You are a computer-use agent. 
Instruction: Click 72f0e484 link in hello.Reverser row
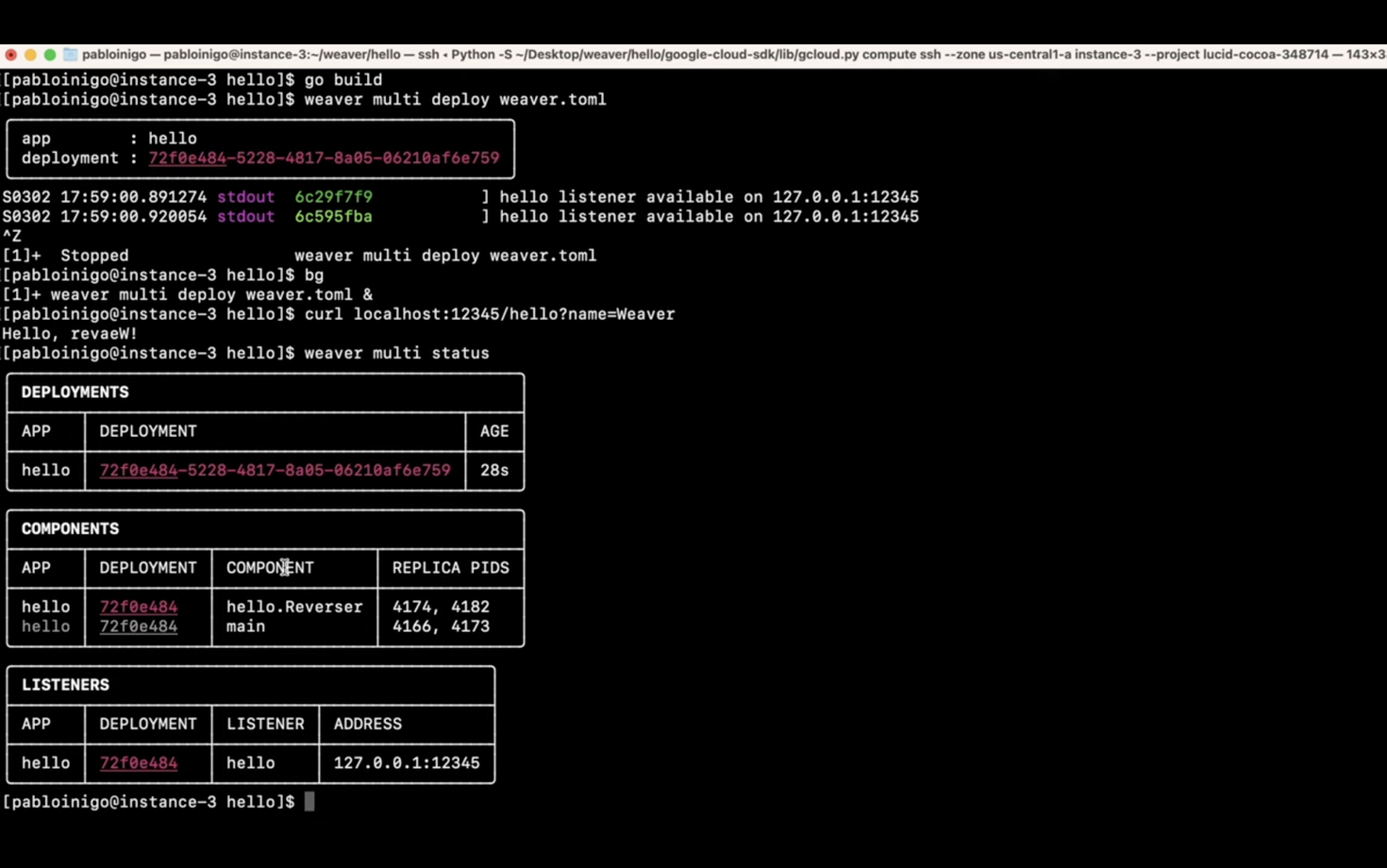click(x=139, y=607)
